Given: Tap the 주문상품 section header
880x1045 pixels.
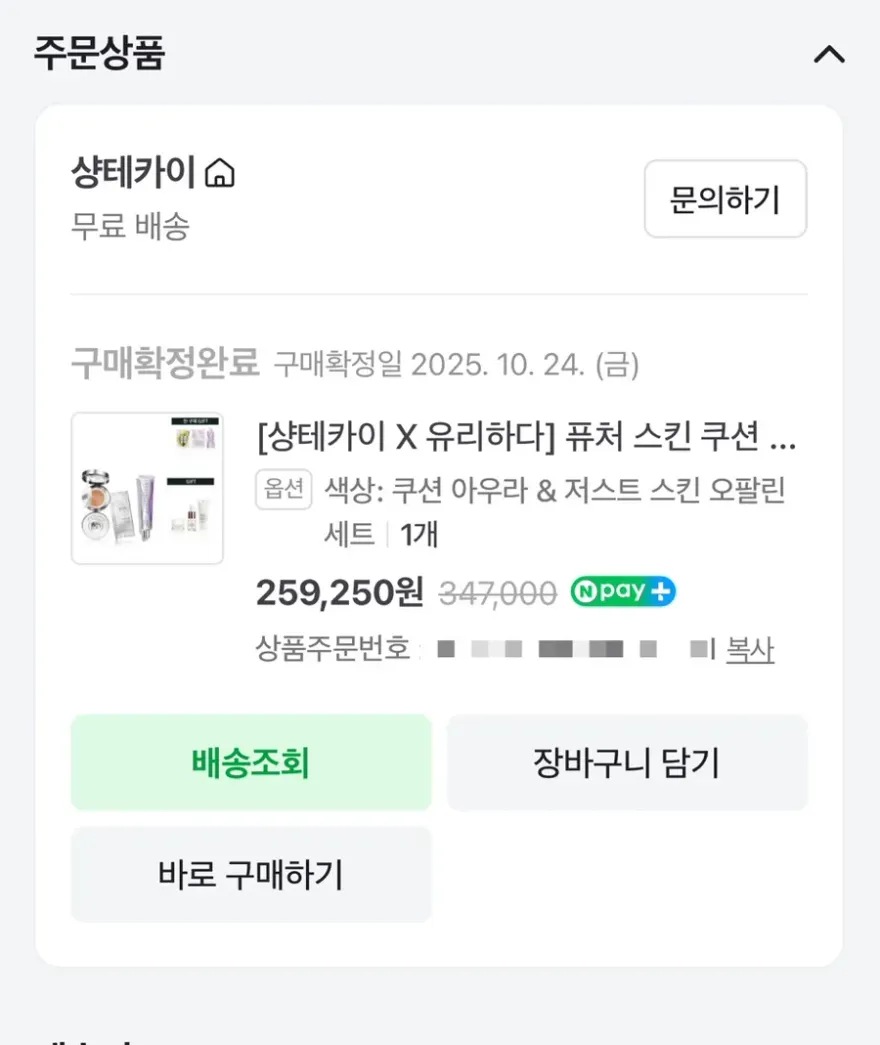Looking at the screenshot, I should pos(99,53).
